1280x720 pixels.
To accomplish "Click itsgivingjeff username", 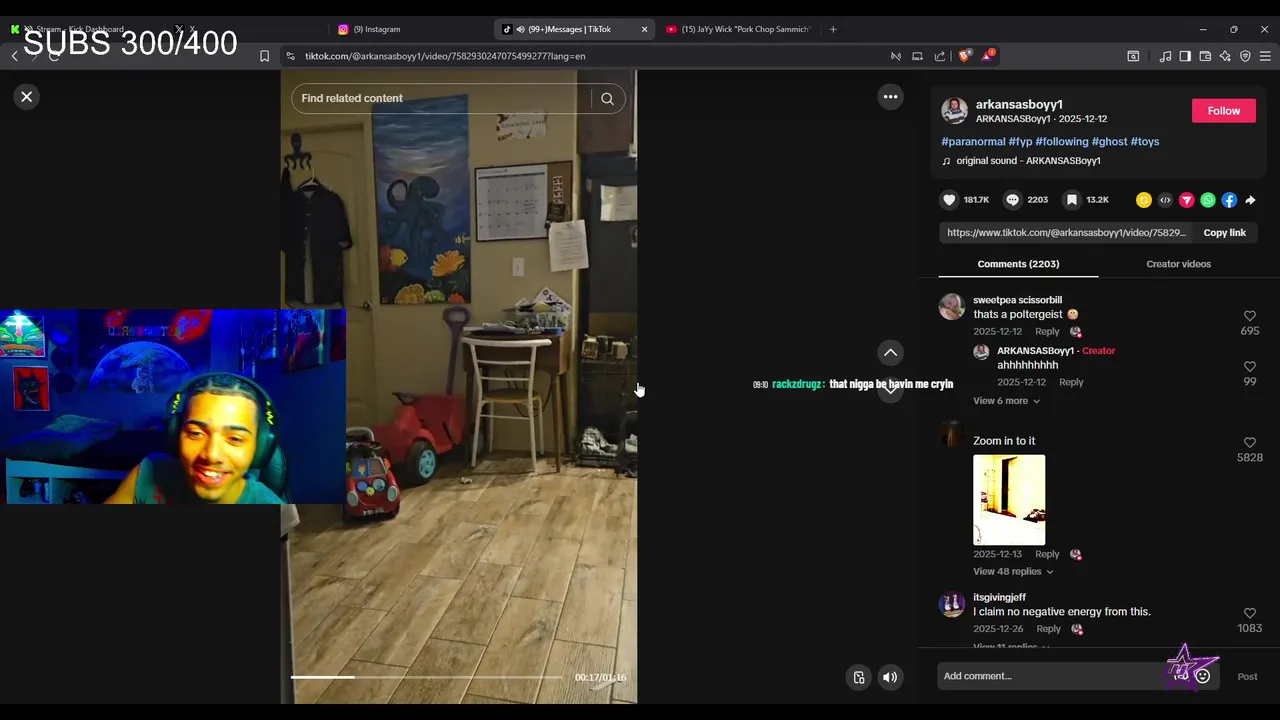I will [999, 597].
